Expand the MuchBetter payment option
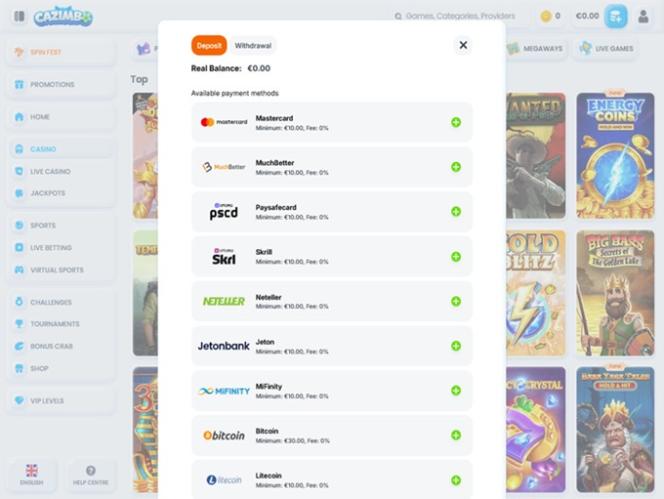Viewport: 664px width, 499px height. click(456, 167)
